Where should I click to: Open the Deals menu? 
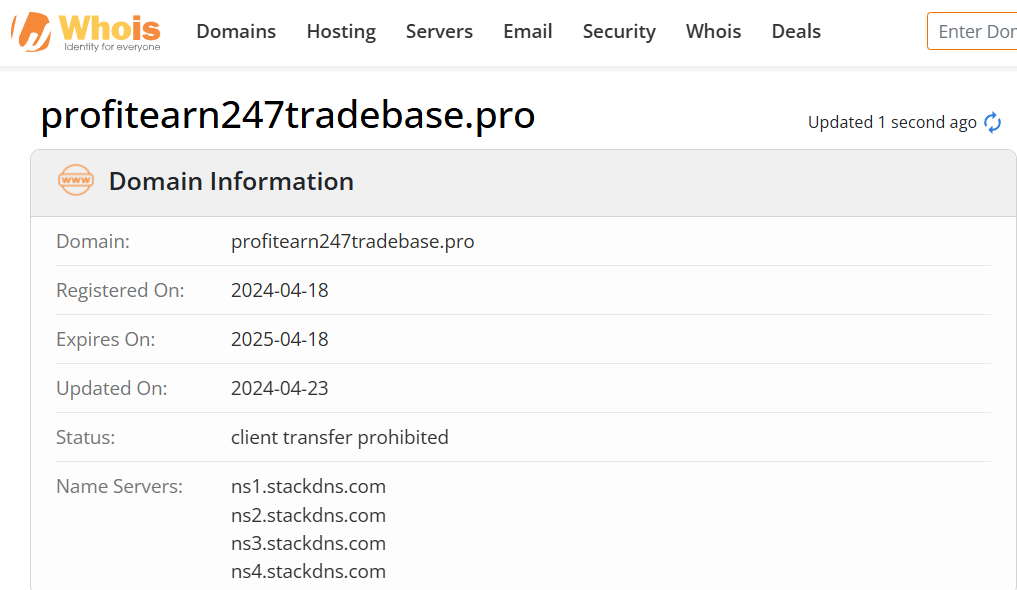796,31
